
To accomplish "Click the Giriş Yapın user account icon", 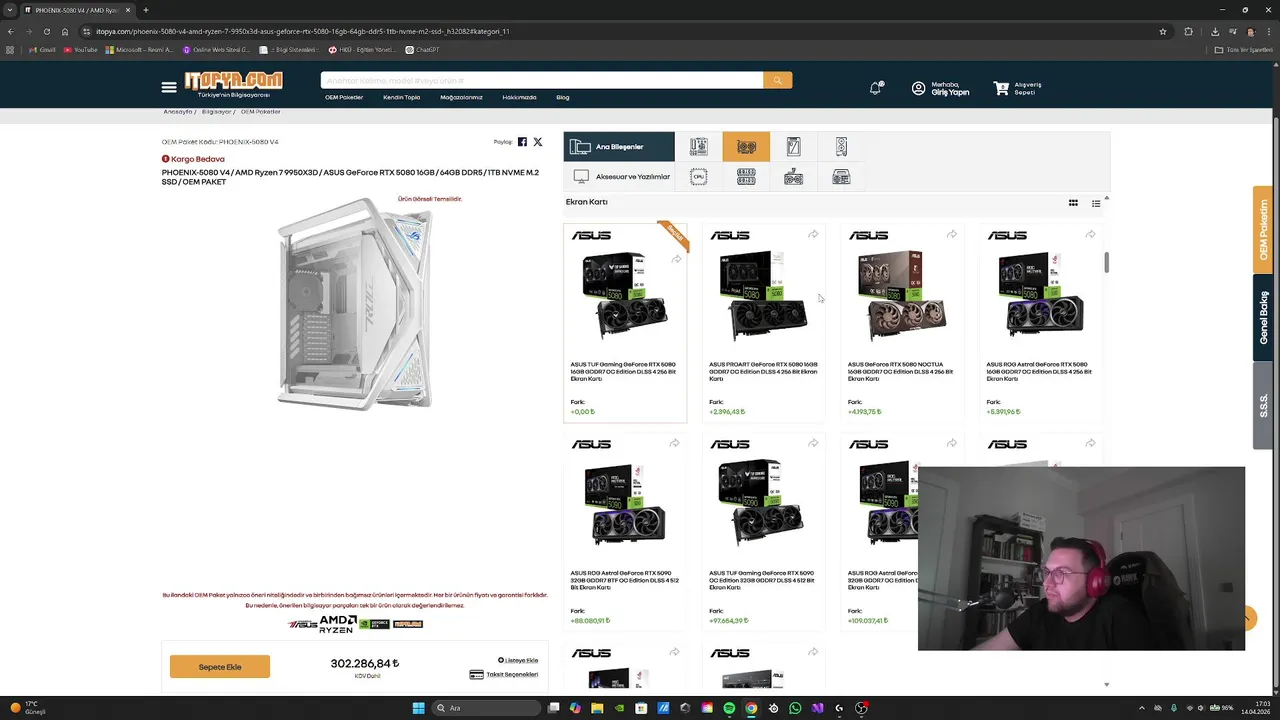I will point(918,88).
